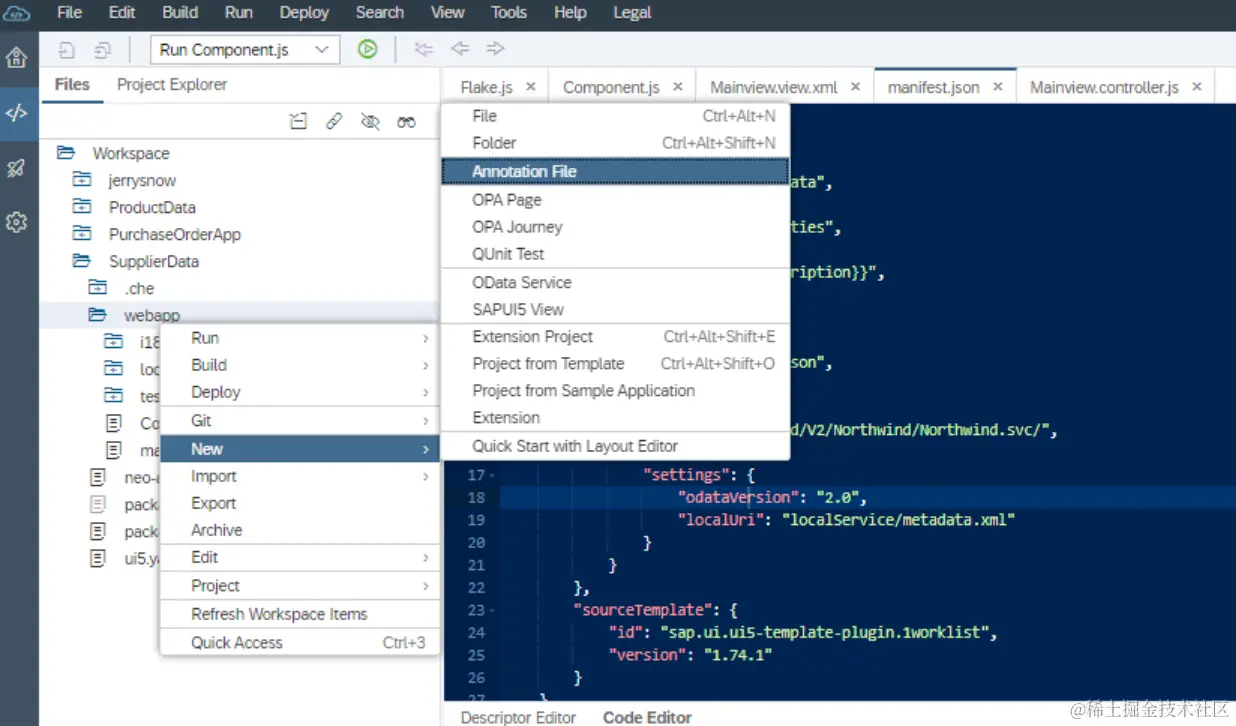This screenshot has height=726, width=1236.
Task: Click the green Run button in toolbar
Action: click(368, 49)
